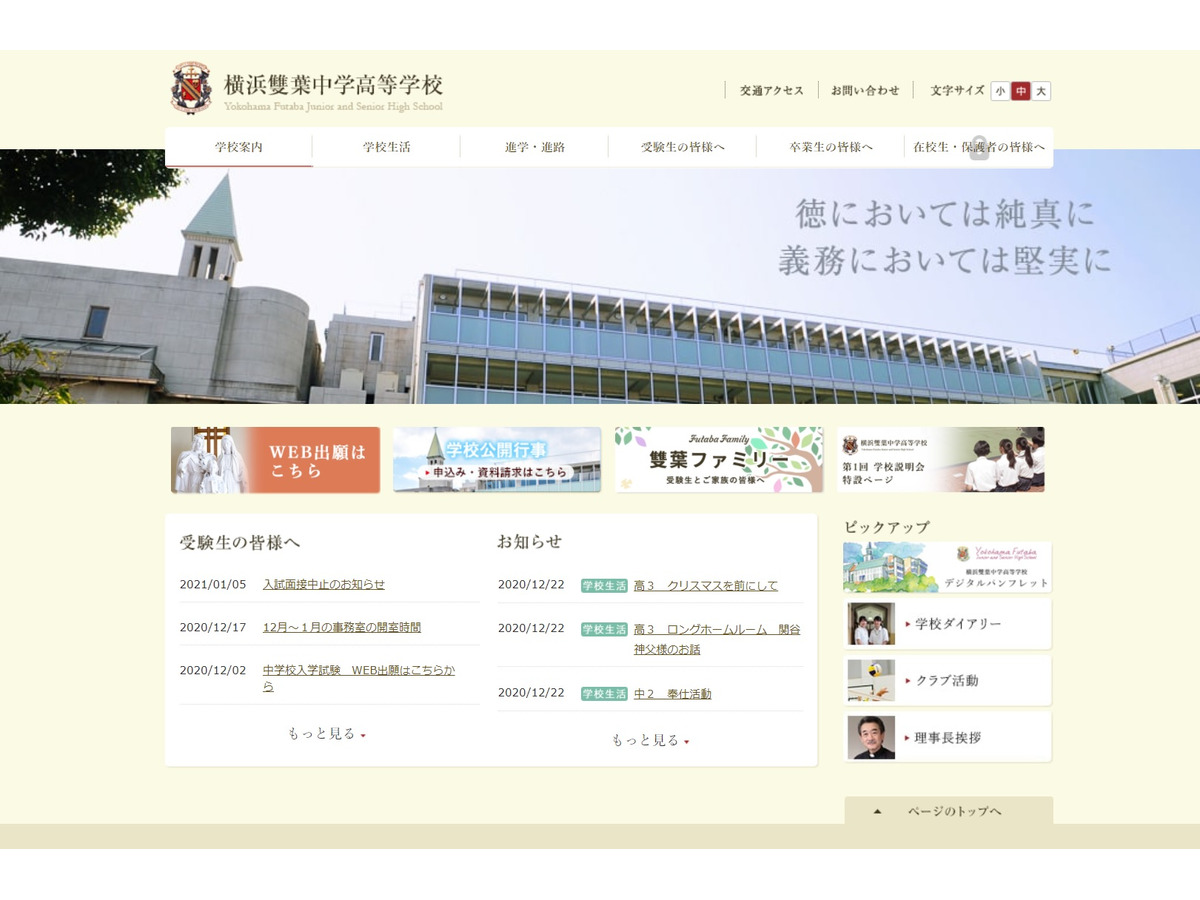The image size is (1200, 900).
Task: Open the 交通アクセス link
Action: [x=770, y=90]
